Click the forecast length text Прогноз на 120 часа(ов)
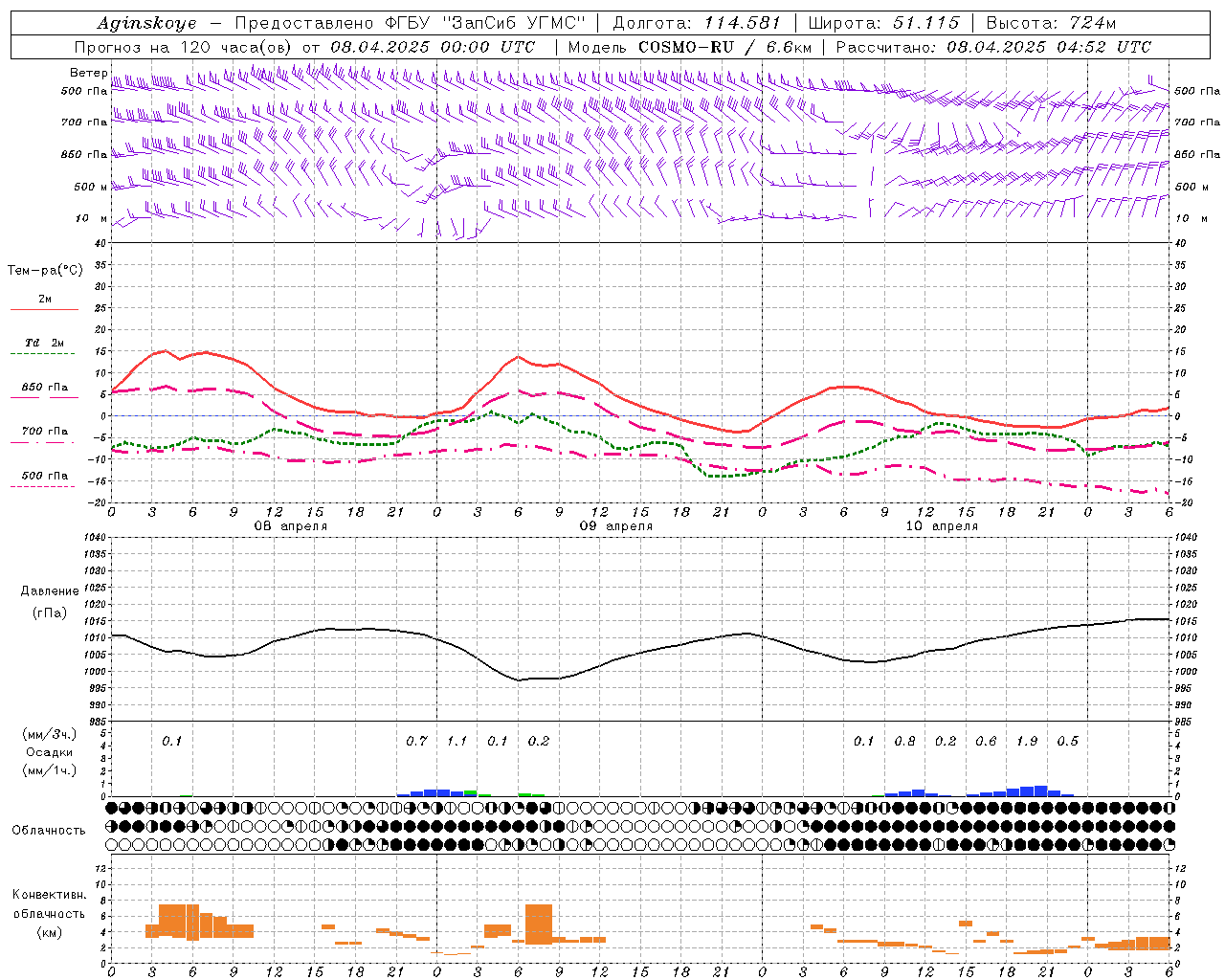The width and height of the screenshot is (1225, 980). 185,47
